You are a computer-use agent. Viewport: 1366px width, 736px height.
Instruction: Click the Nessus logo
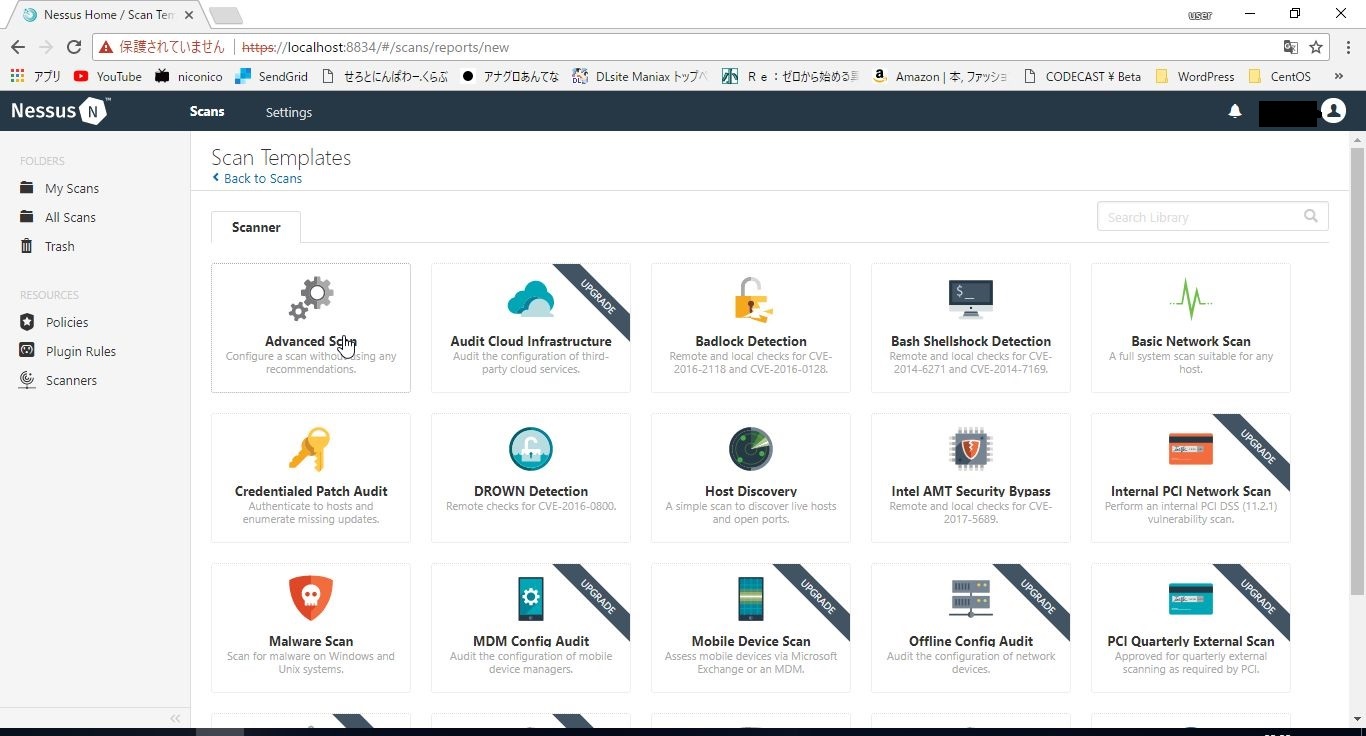pos(60,111)
